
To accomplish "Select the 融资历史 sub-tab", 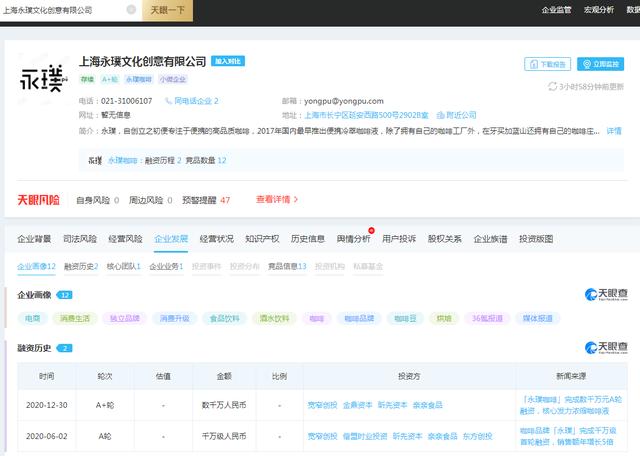I will pos(81,267).
